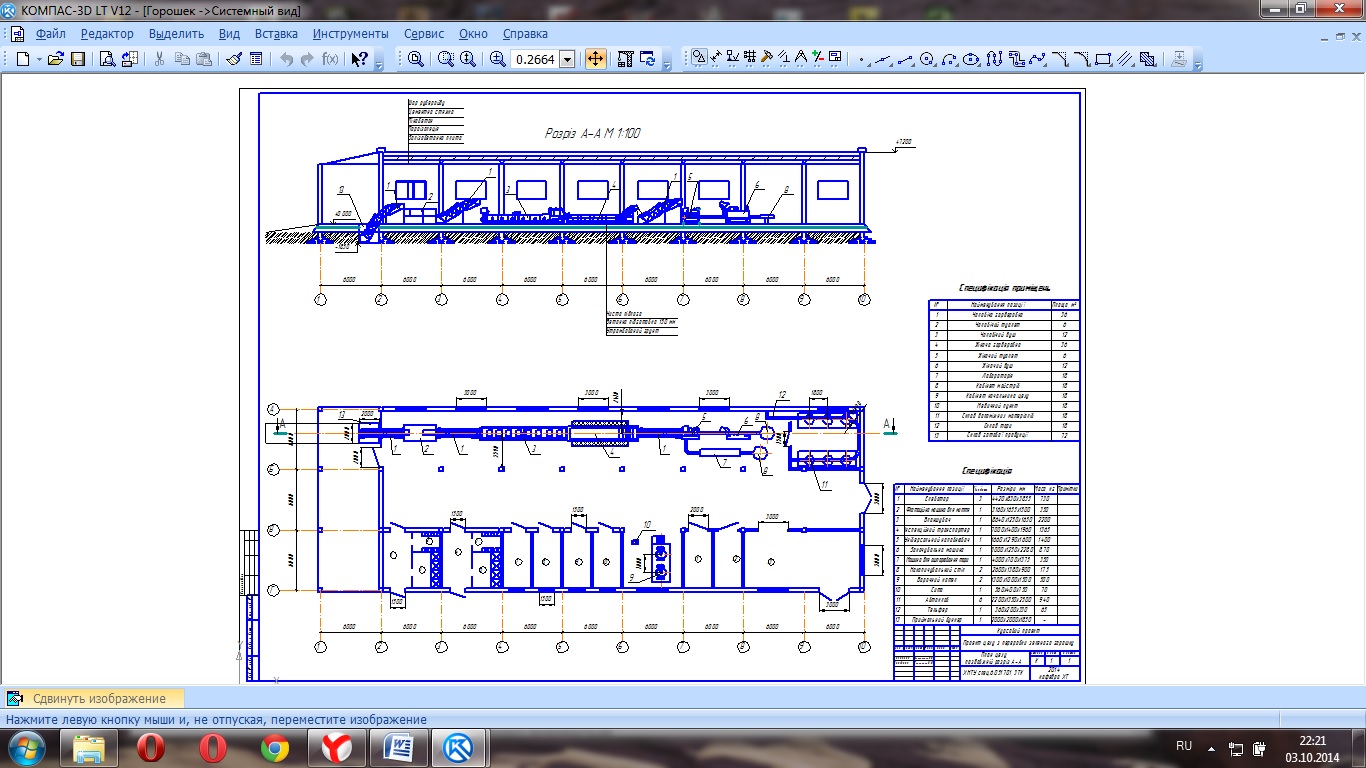Screen dimensions: 1366x768
Task: Click the refresh image icon
Action: [x=647, y=59]
